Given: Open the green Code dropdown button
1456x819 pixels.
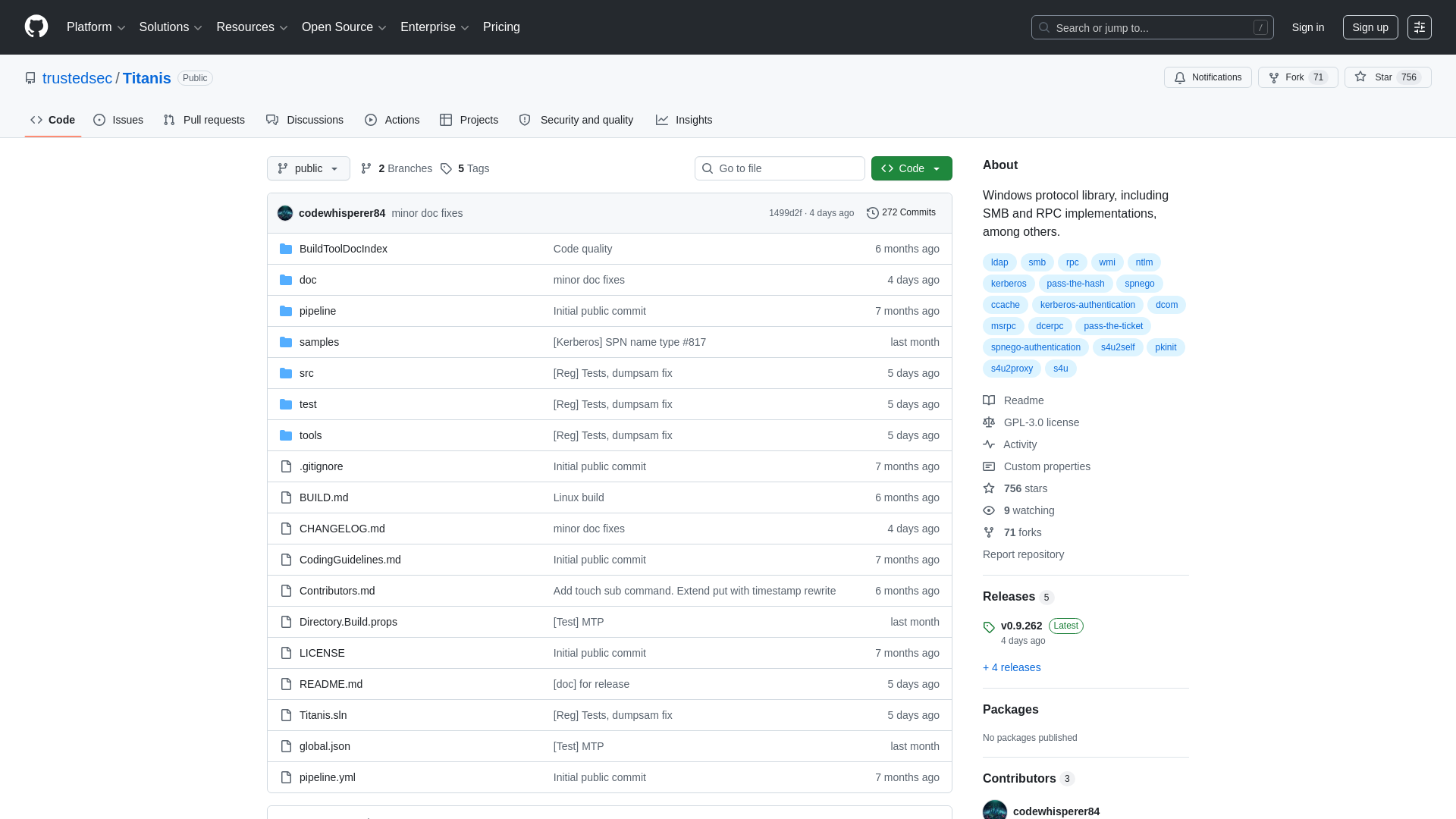Looking at the screenshot, I should tap(912, 168).
